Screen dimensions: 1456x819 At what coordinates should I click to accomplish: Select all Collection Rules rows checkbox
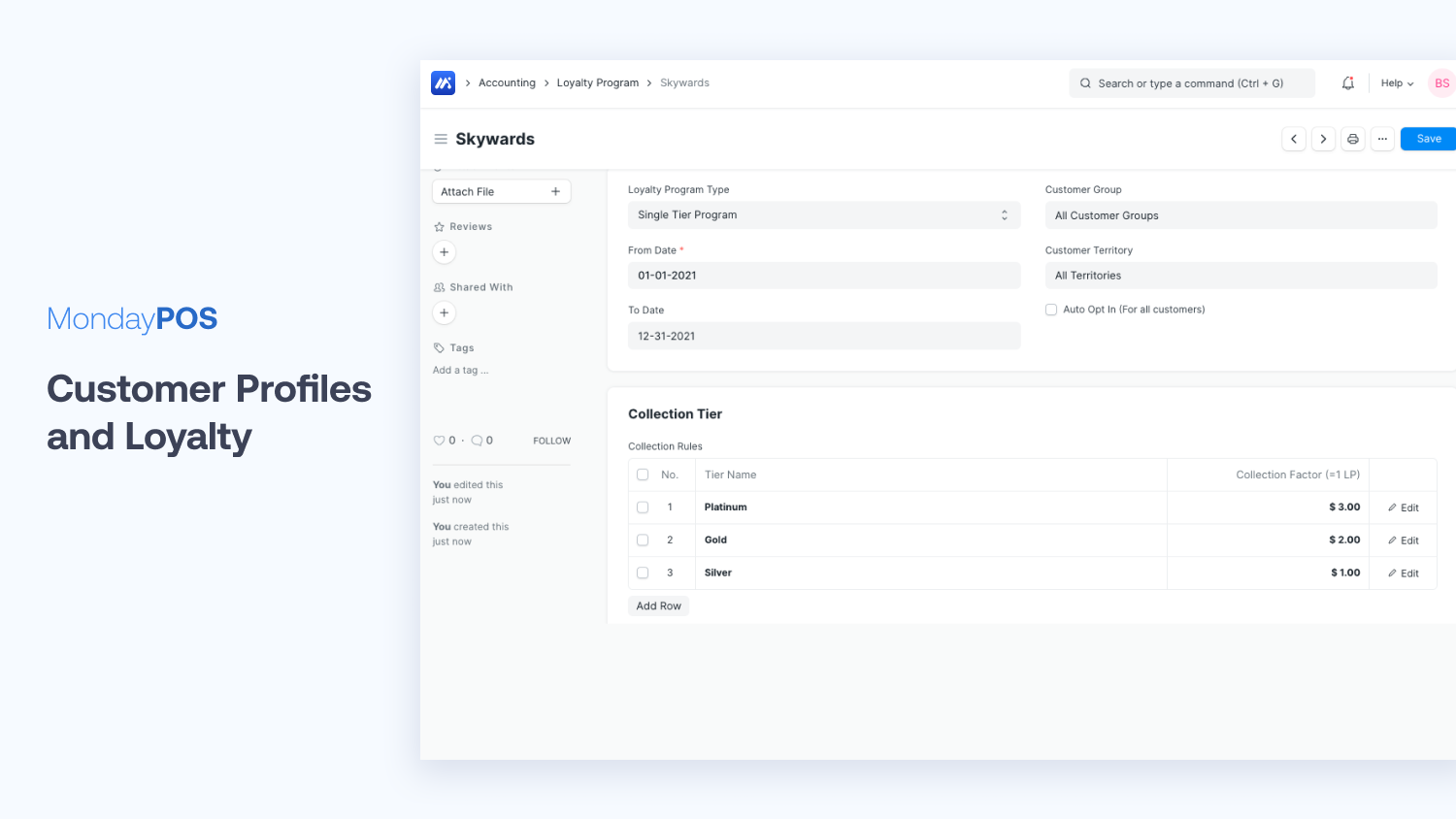[x=643, y=475]
